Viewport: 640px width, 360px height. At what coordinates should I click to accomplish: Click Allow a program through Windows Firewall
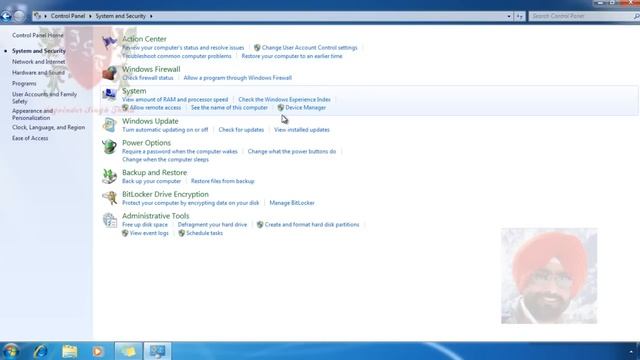(238, 78)
